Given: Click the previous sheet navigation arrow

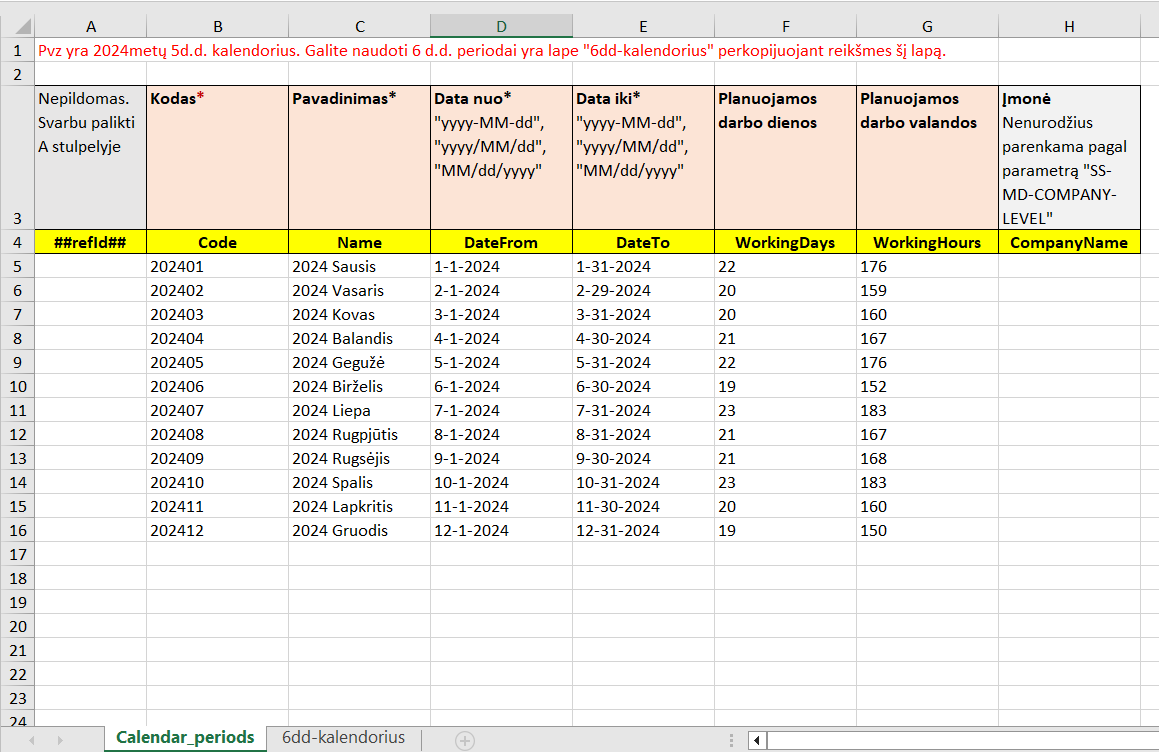Looking at the screenshot, I should coord(32,740).
